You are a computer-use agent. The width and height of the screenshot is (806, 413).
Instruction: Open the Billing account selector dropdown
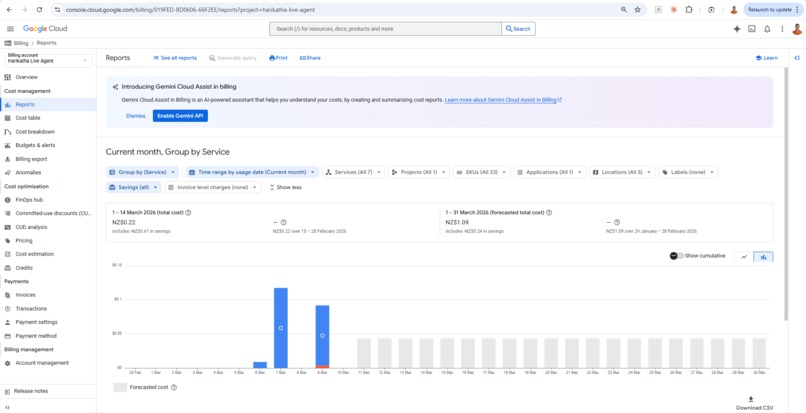click(x=48, y=60)
